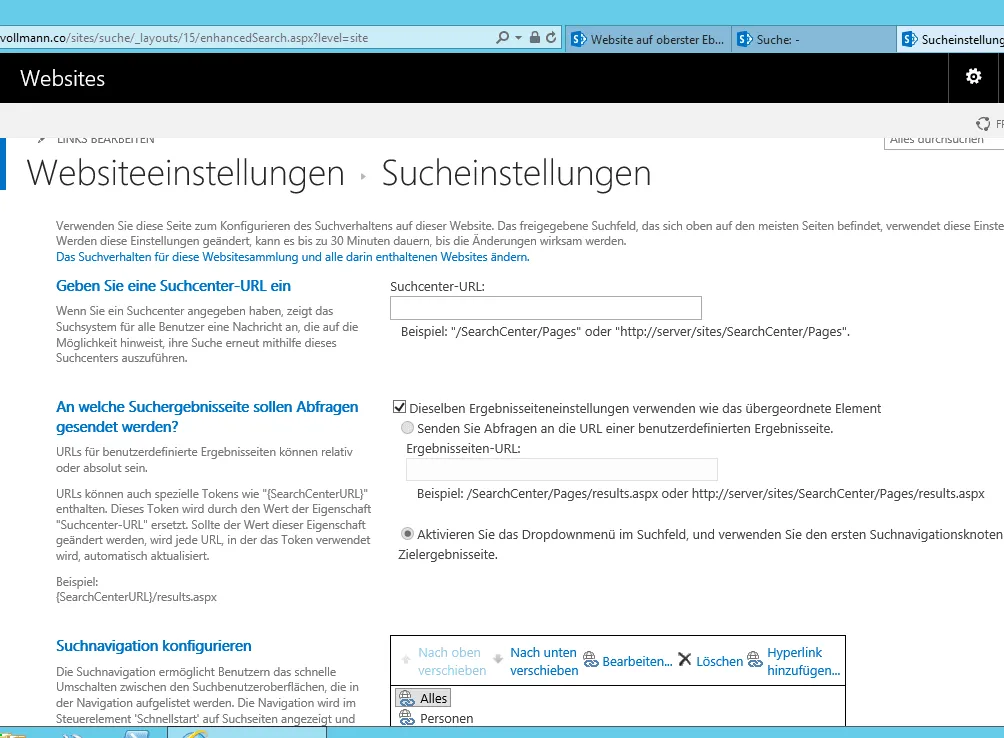Click the browser address URL text
Image resolution: width=1004 pixels, height=738 pixels.
[184, 38]
